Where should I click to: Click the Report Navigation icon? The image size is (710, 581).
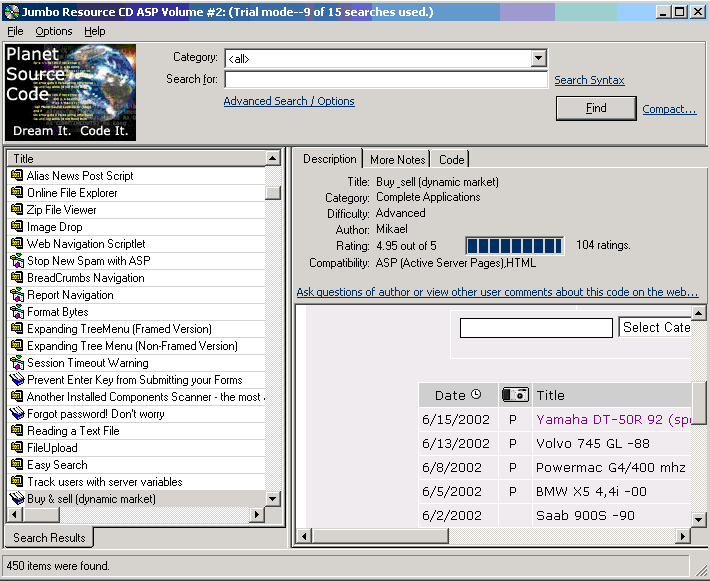[17, 295]
